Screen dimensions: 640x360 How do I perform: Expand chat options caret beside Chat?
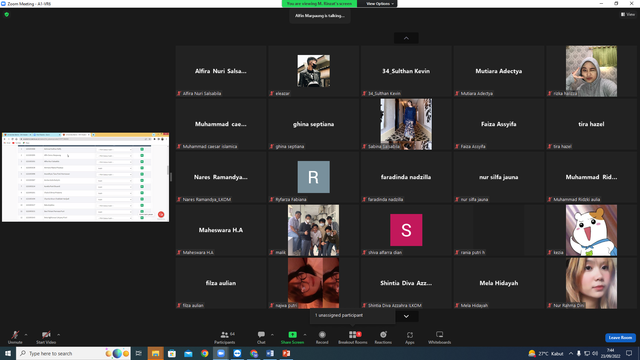pos(272,335)
